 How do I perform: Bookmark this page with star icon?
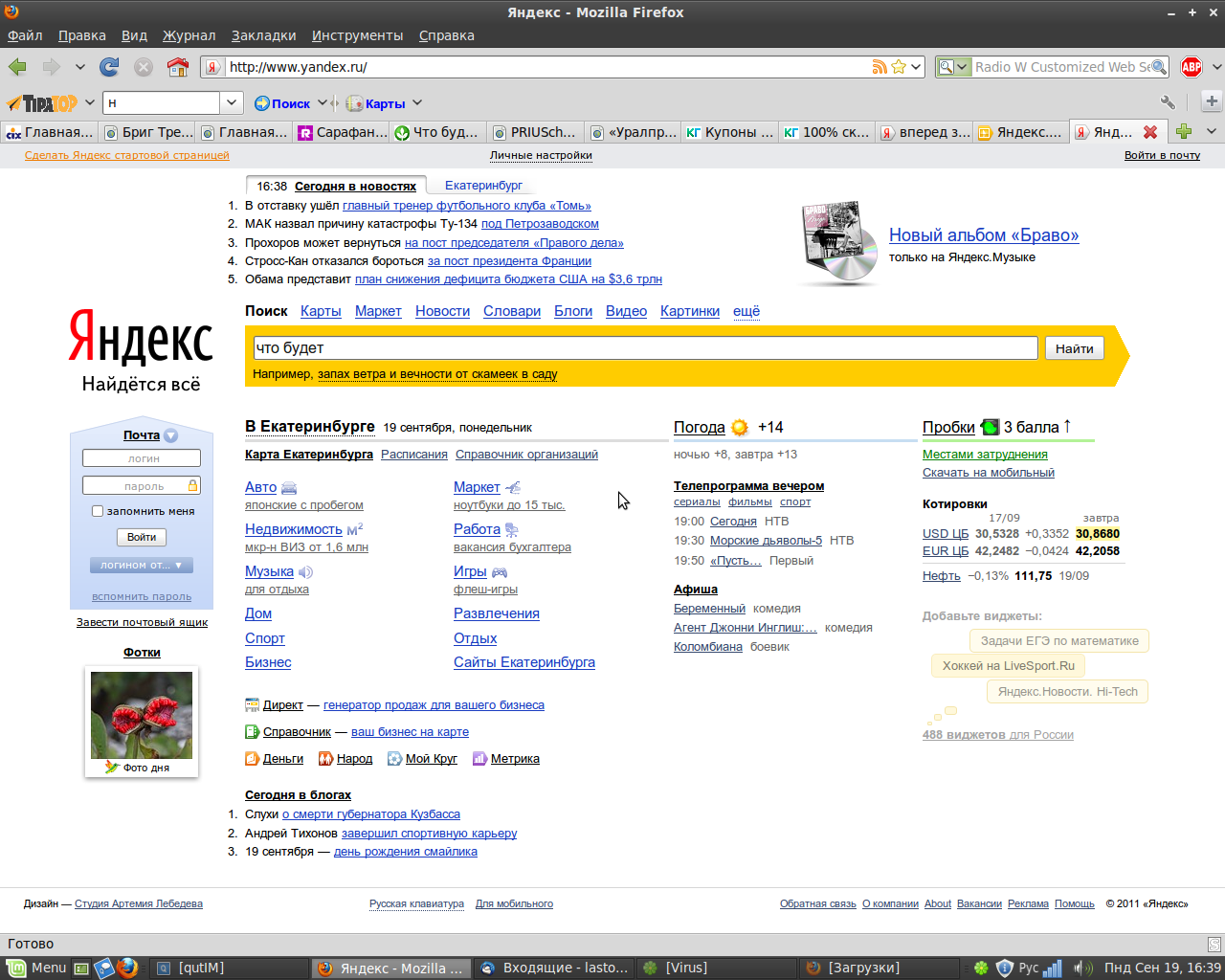[899, 67]
